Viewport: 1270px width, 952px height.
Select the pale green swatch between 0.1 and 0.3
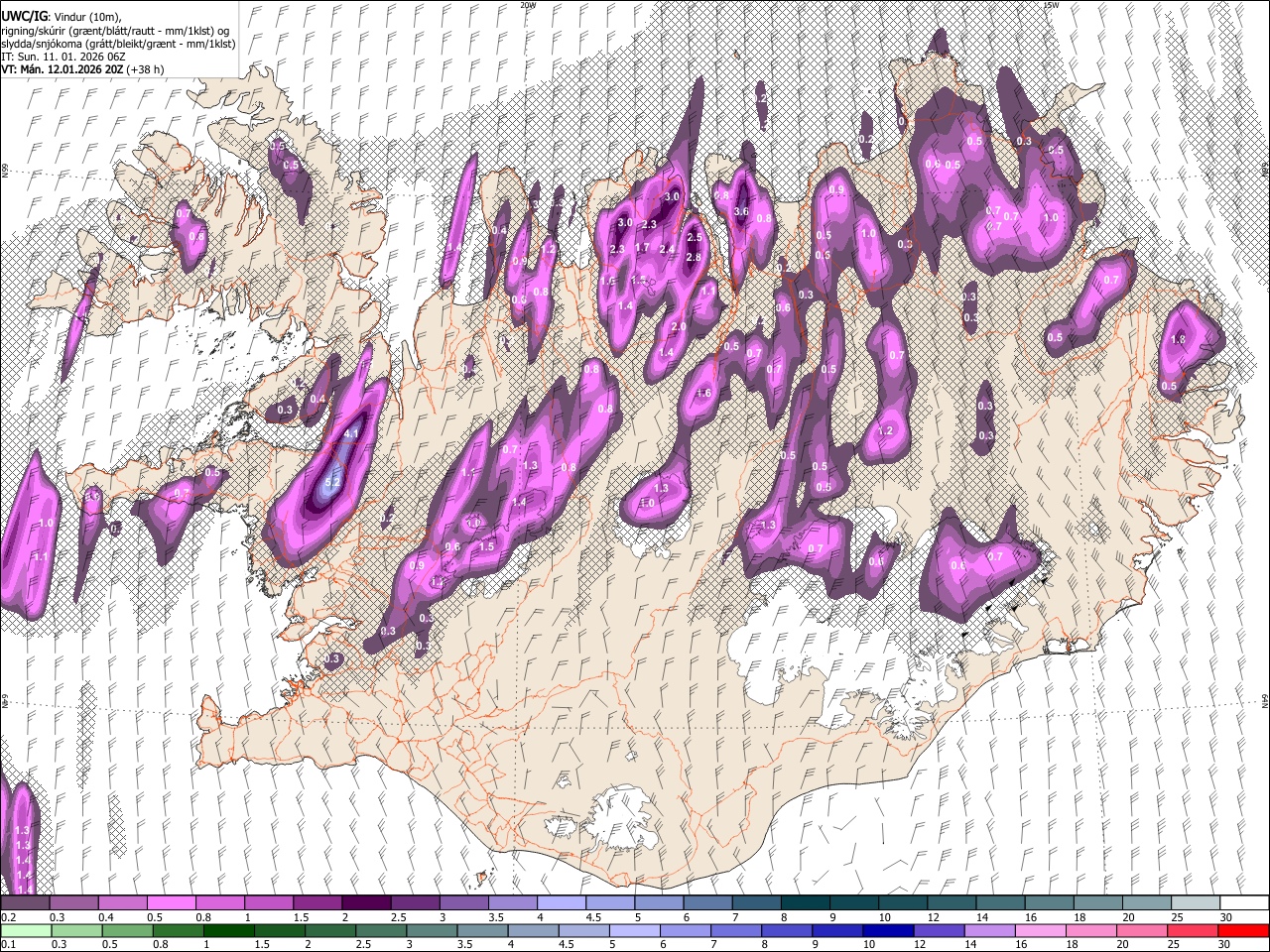tap(26, 930)
